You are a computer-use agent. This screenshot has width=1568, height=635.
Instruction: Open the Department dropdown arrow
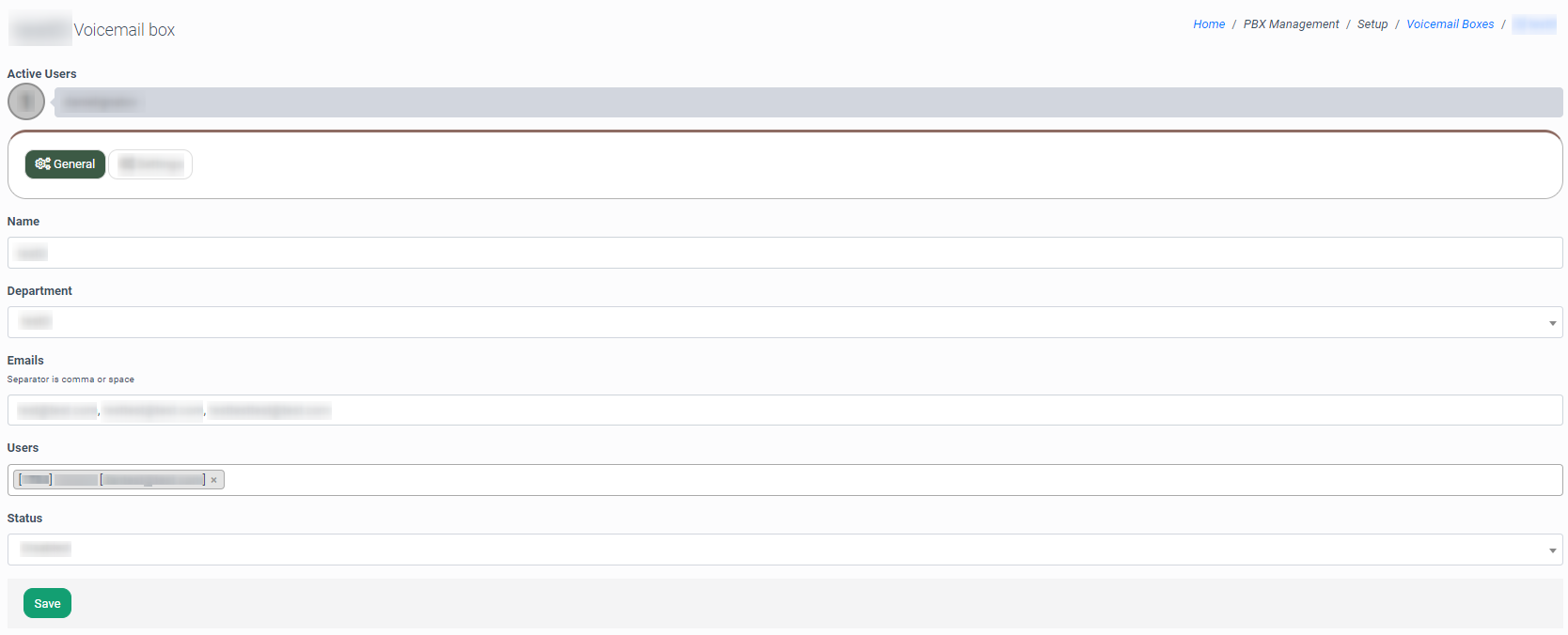click(1552, 323)
